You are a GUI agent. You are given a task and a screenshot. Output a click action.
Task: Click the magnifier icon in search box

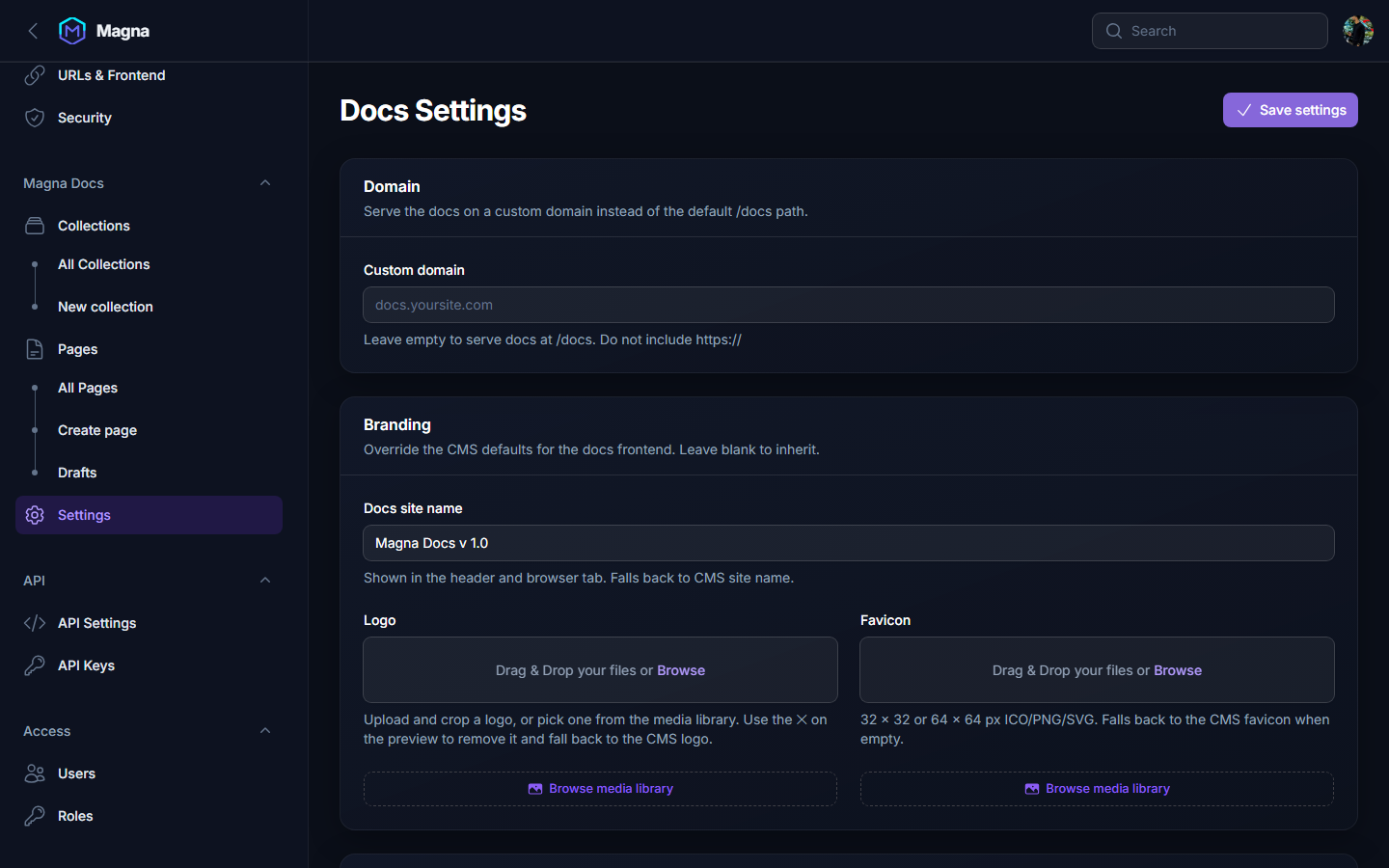pyautogui.click(x=1114, y=31)
